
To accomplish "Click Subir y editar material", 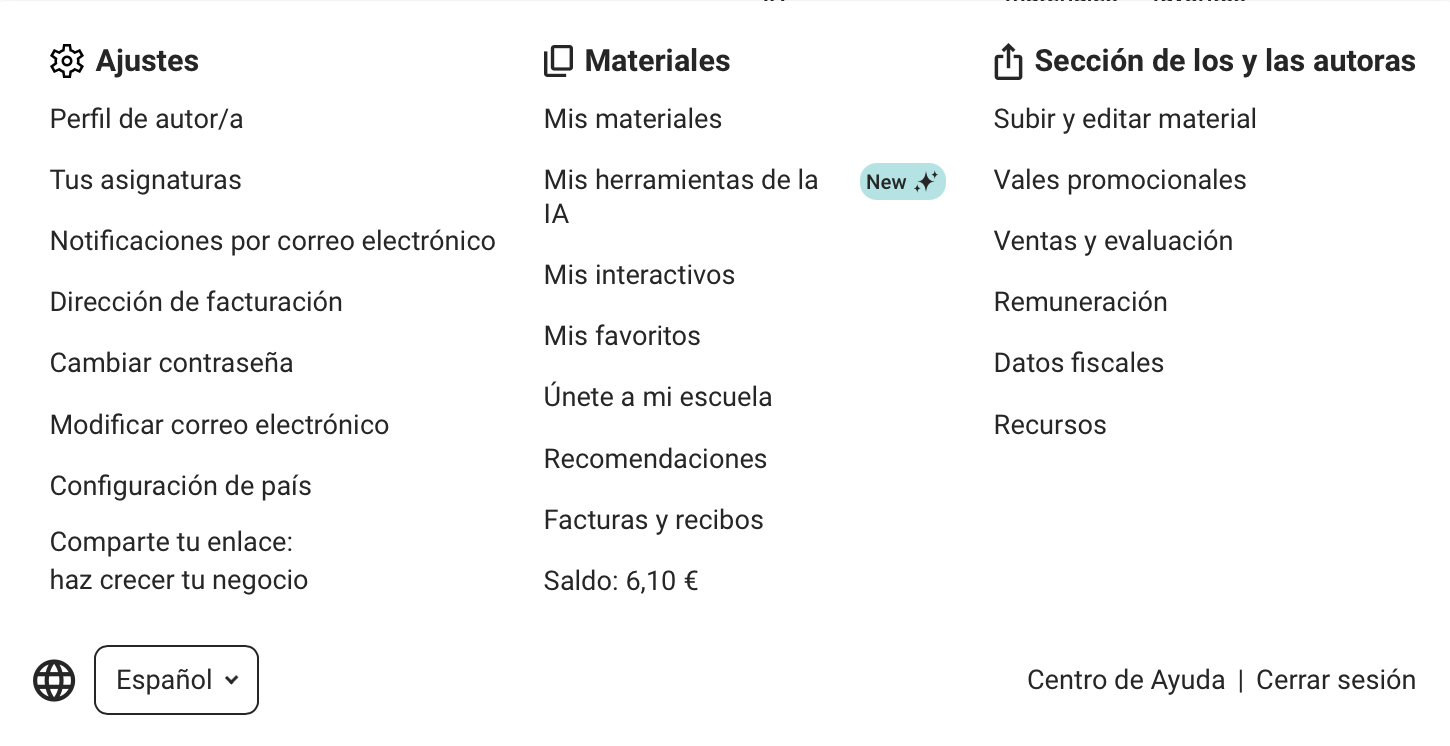I will [x=1124, y=119].
